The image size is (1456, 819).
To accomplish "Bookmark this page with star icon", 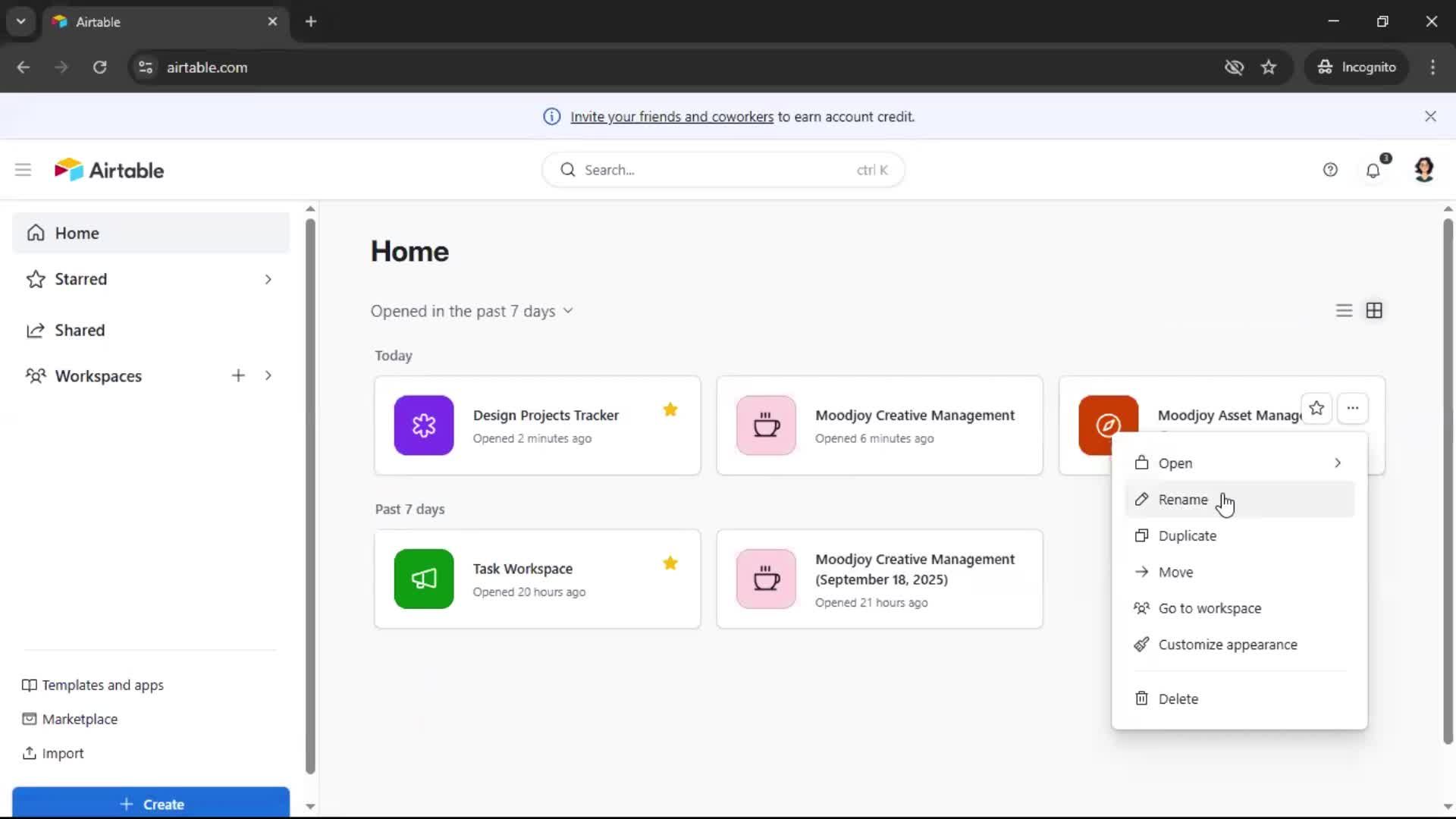I will coord(1269,67).
